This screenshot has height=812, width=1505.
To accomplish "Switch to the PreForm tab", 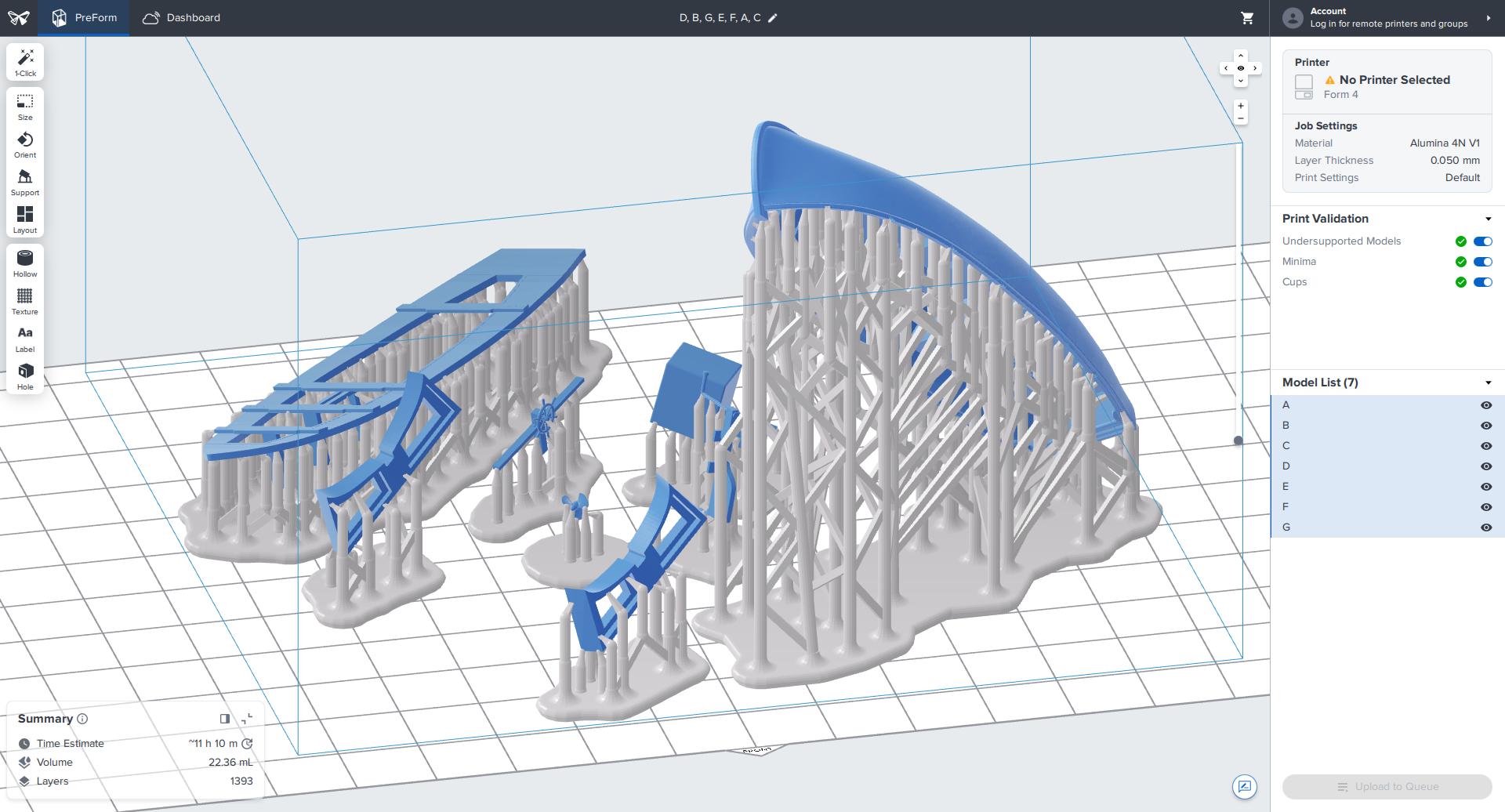I will point(84,18).
